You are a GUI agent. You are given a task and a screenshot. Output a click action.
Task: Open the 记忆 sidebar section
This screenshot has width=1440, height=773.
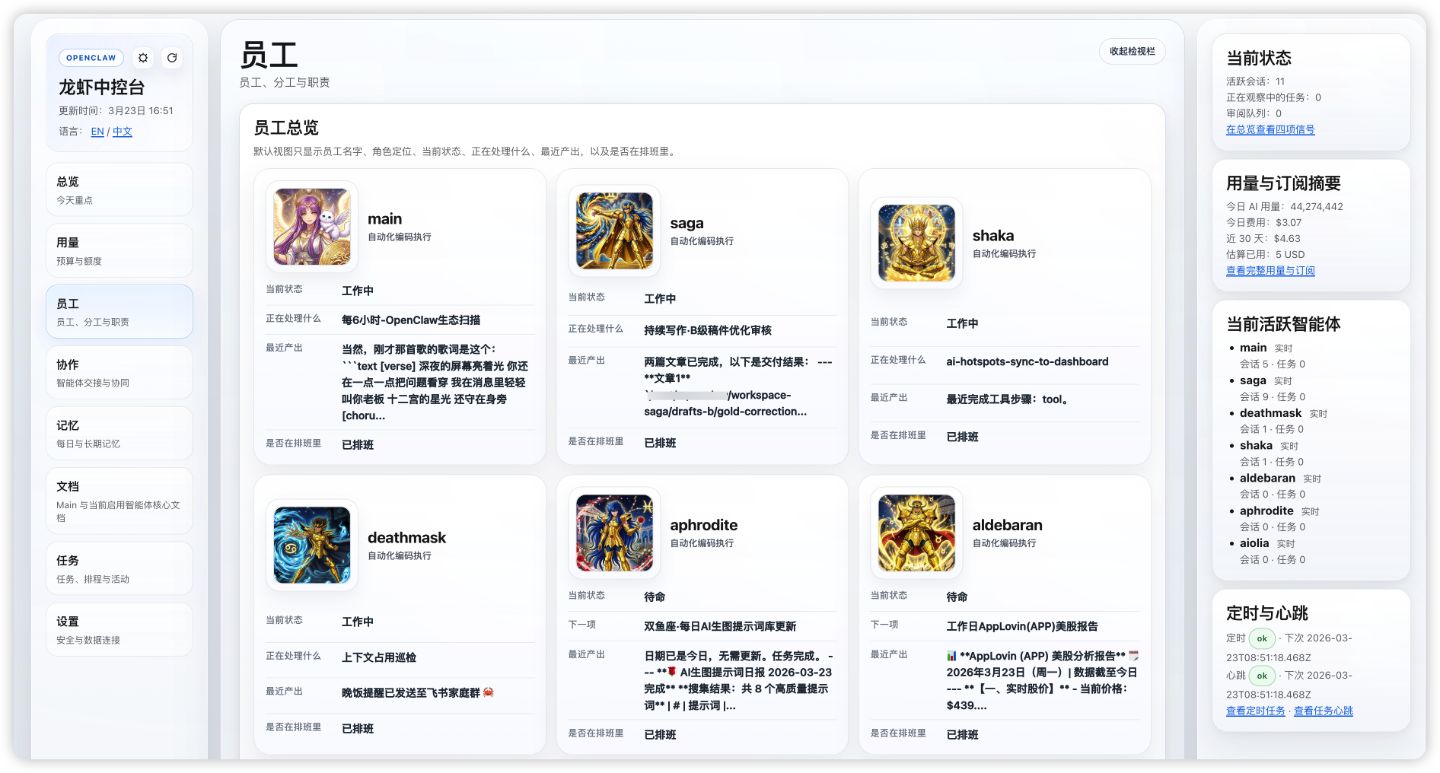[x=119, y=434]
